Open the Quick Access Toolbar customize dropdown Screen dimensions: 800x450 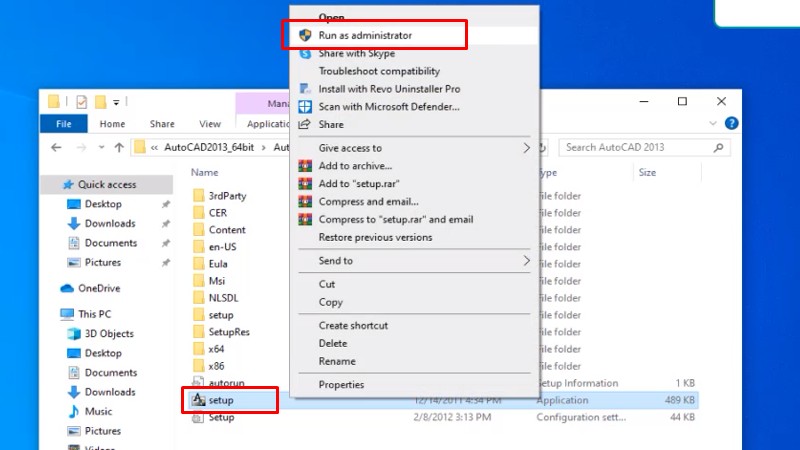pos(118,102)
